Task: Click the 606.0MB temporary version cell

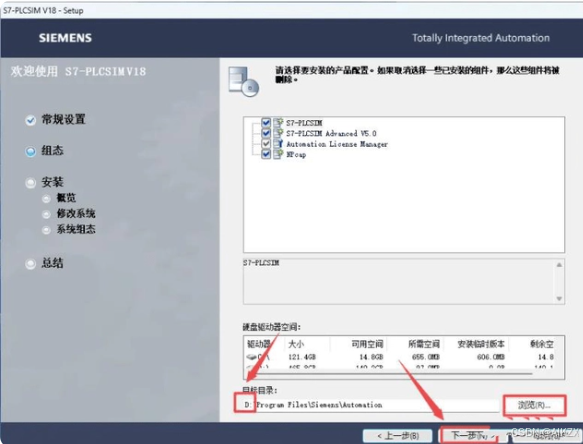Action: [x=491, y=357]
